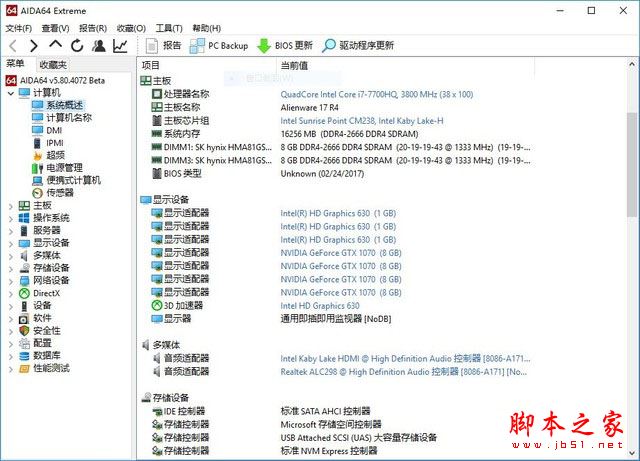Select the 主板名称 Alienware 17 R4 row
This screenshot has height=461, width=640.
[341, 107]
